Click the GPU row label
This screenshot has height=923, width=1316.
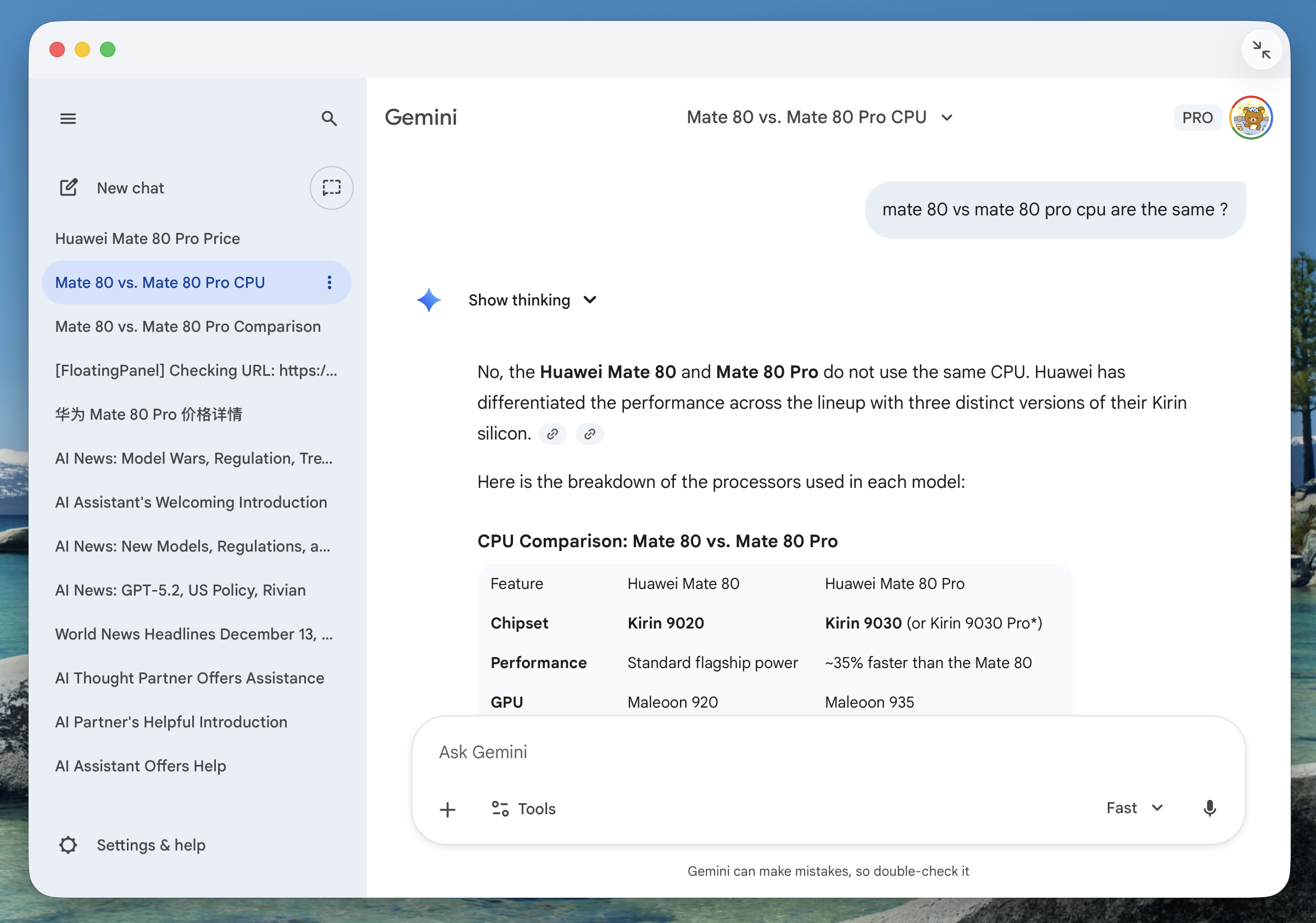tap(507, 702)
